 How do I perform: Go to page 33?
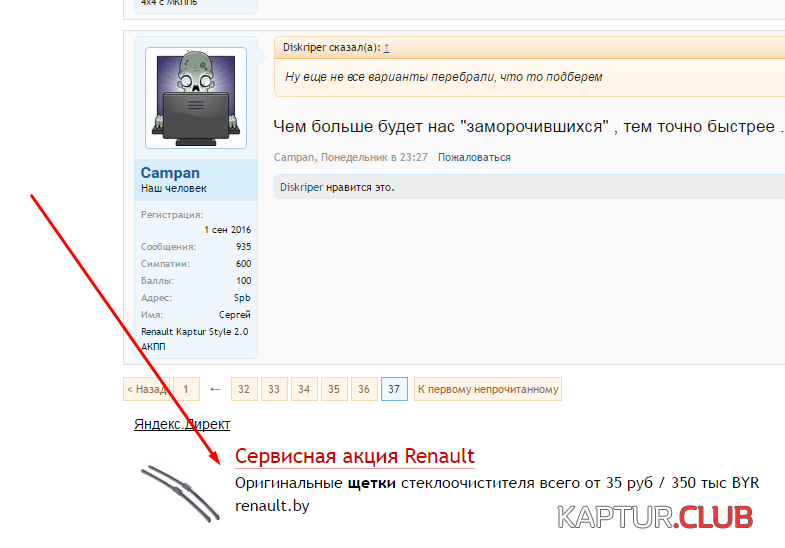coord(274,389)
